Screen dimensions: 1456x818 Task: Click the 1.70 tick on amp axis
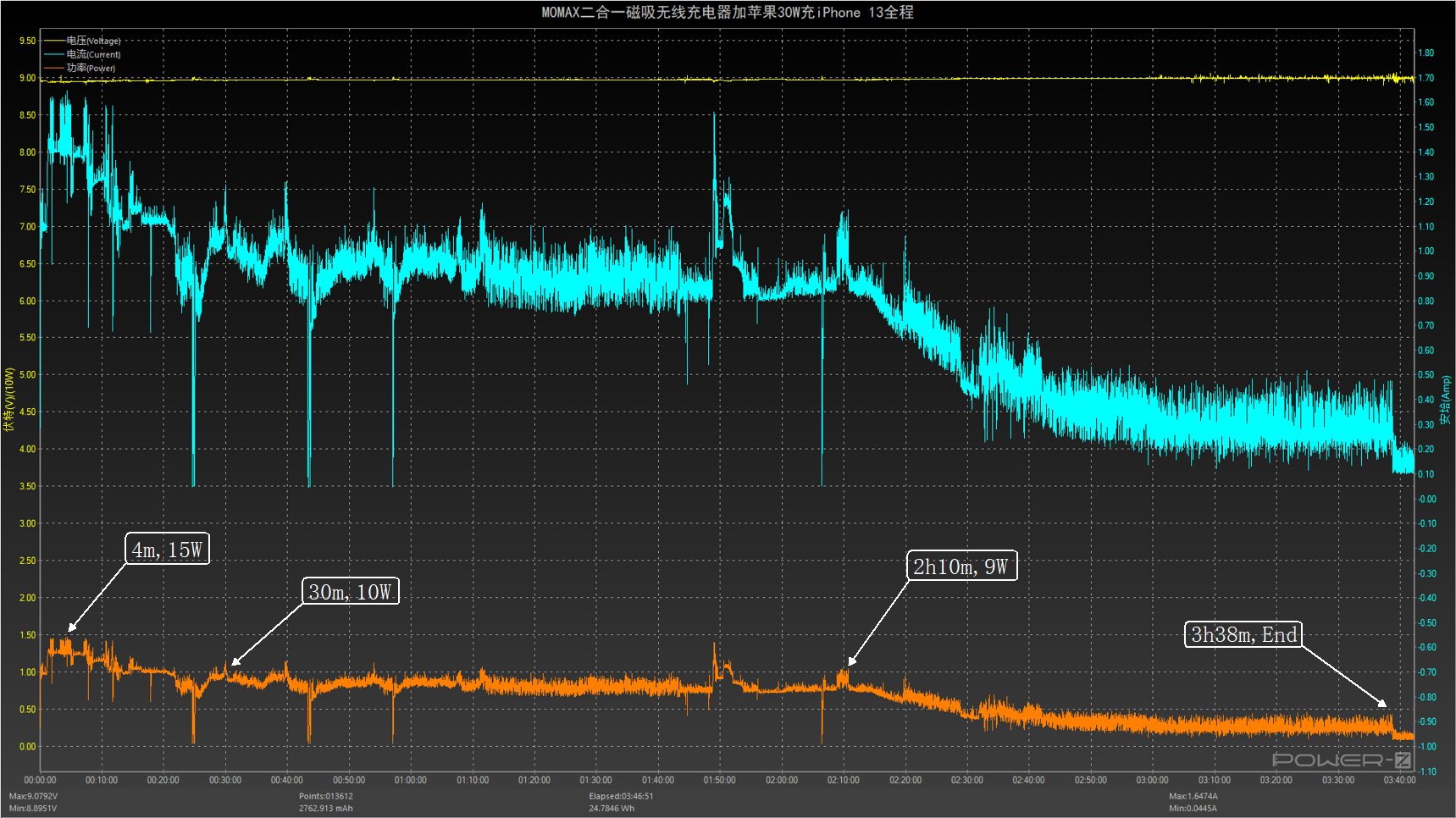[1426, 78]
